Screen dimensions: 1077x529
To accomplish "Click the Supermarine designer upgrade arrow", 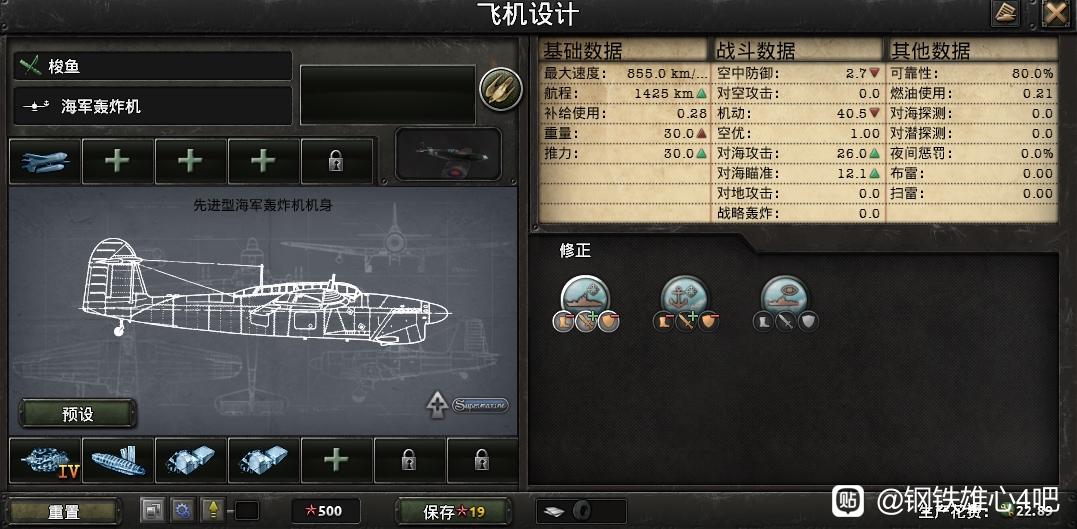I will click(x=438, y=405).
